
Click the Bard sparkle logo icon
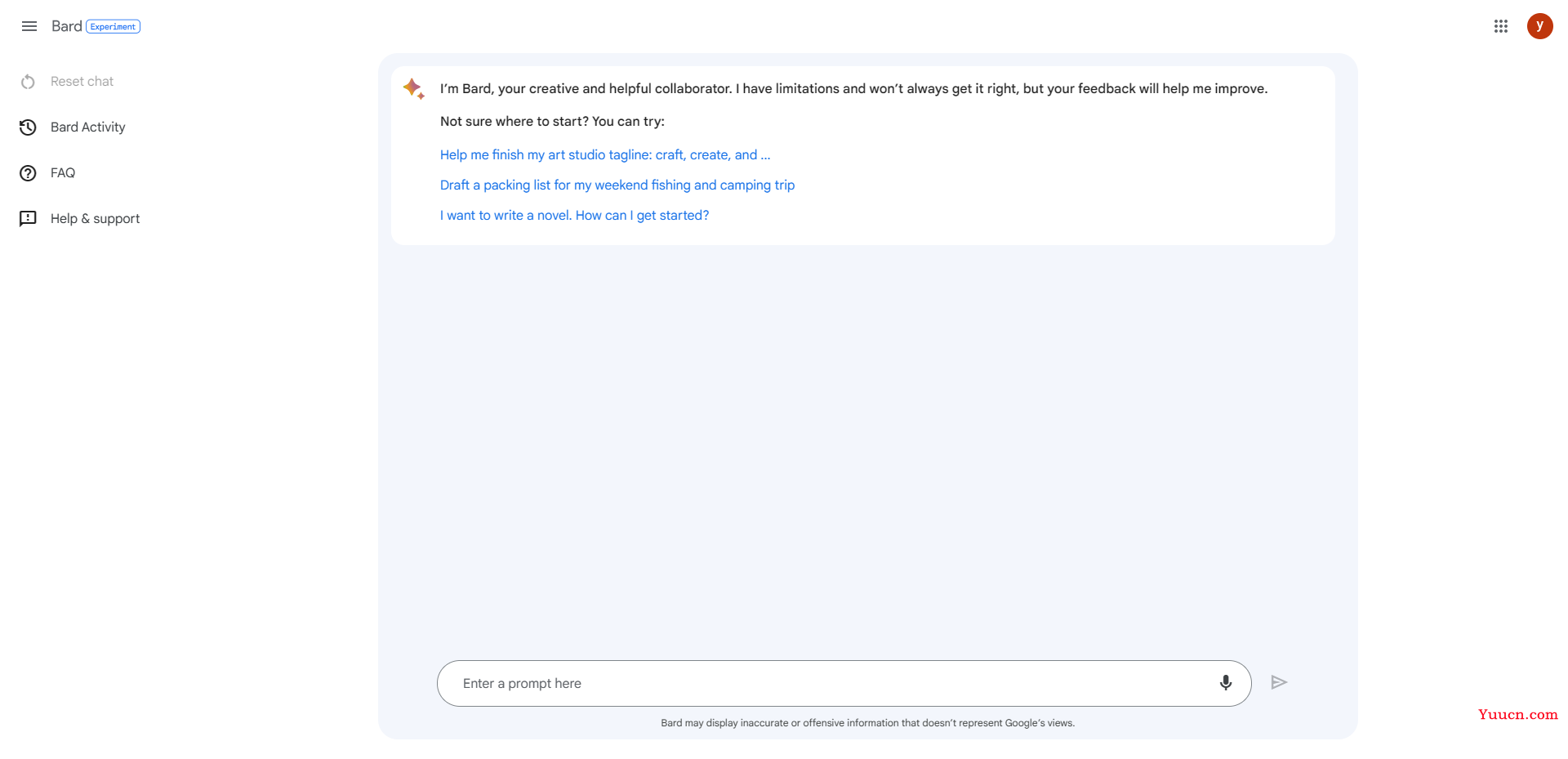(x=414, y=88)
